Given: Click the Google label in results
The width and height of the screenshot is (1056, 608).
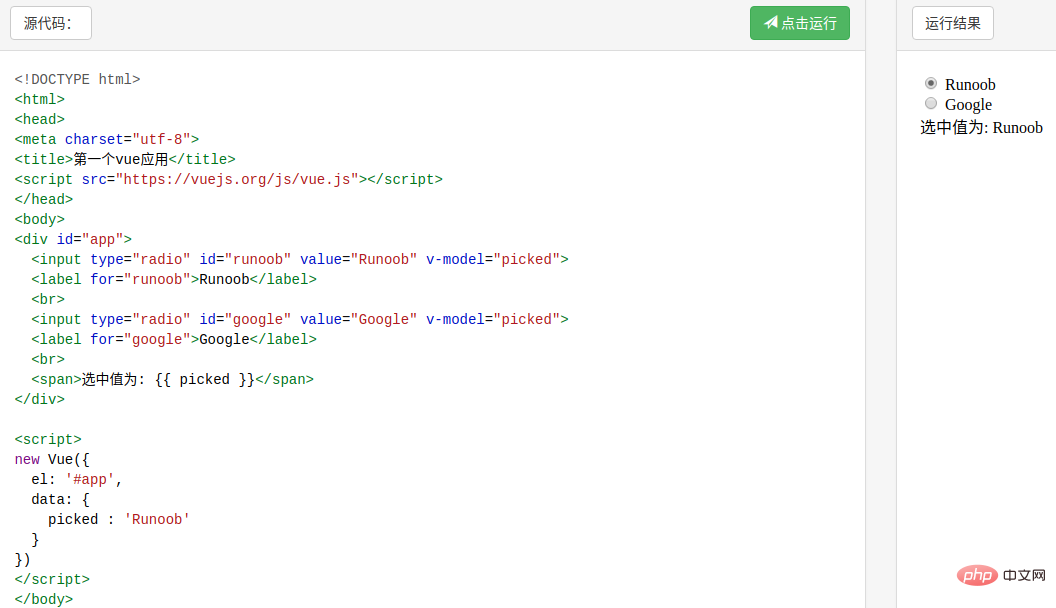Looking at the screenshot, I should (x=968, y=105).
